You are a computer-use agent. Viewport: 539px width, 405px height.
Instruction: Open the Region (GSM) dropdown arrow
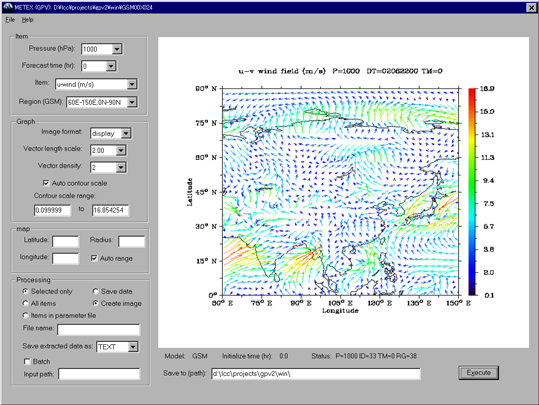[x=132, y=102]
